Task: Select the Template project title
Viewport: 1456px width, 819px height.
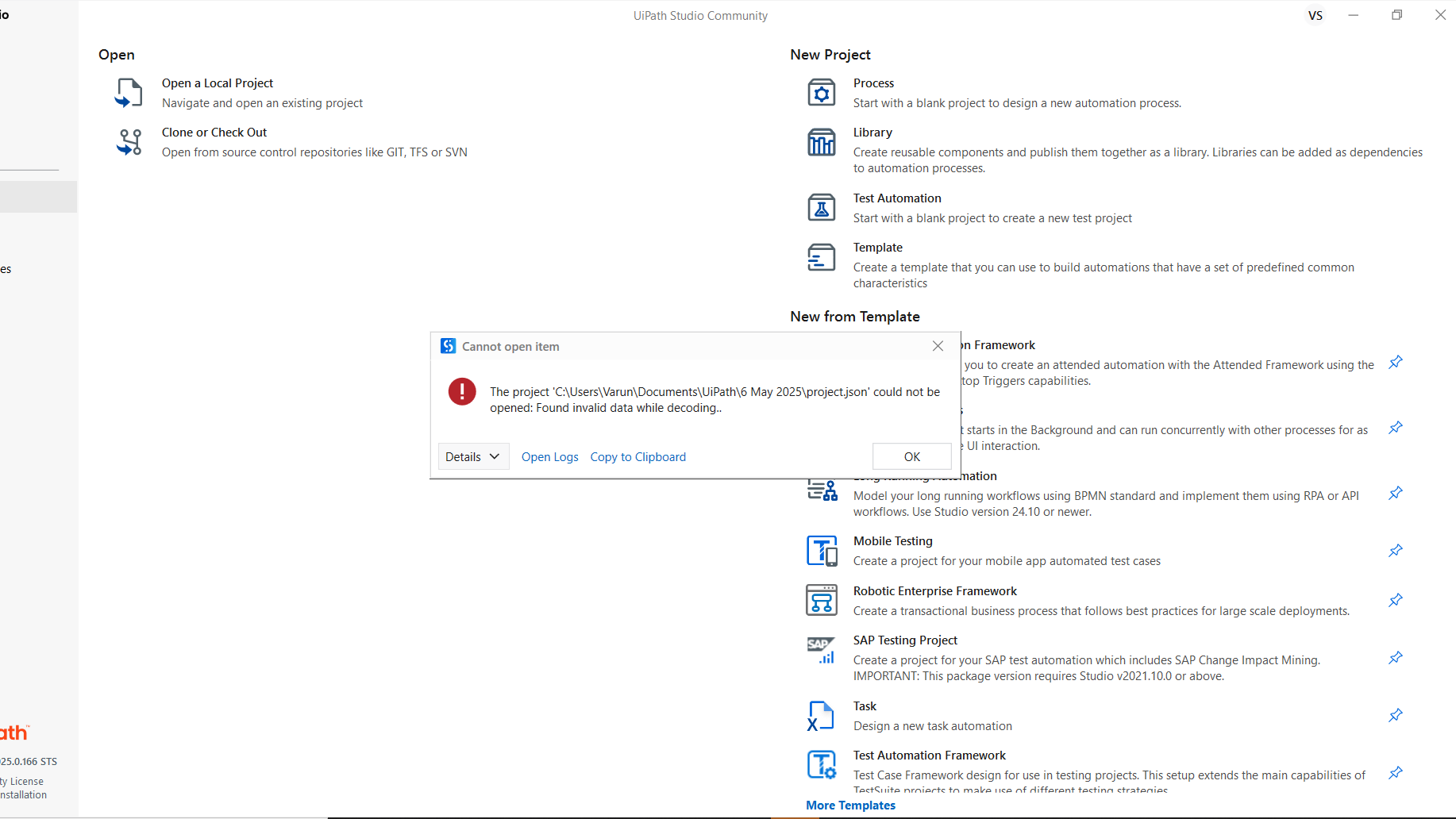Action: click(x=878, y=248)
